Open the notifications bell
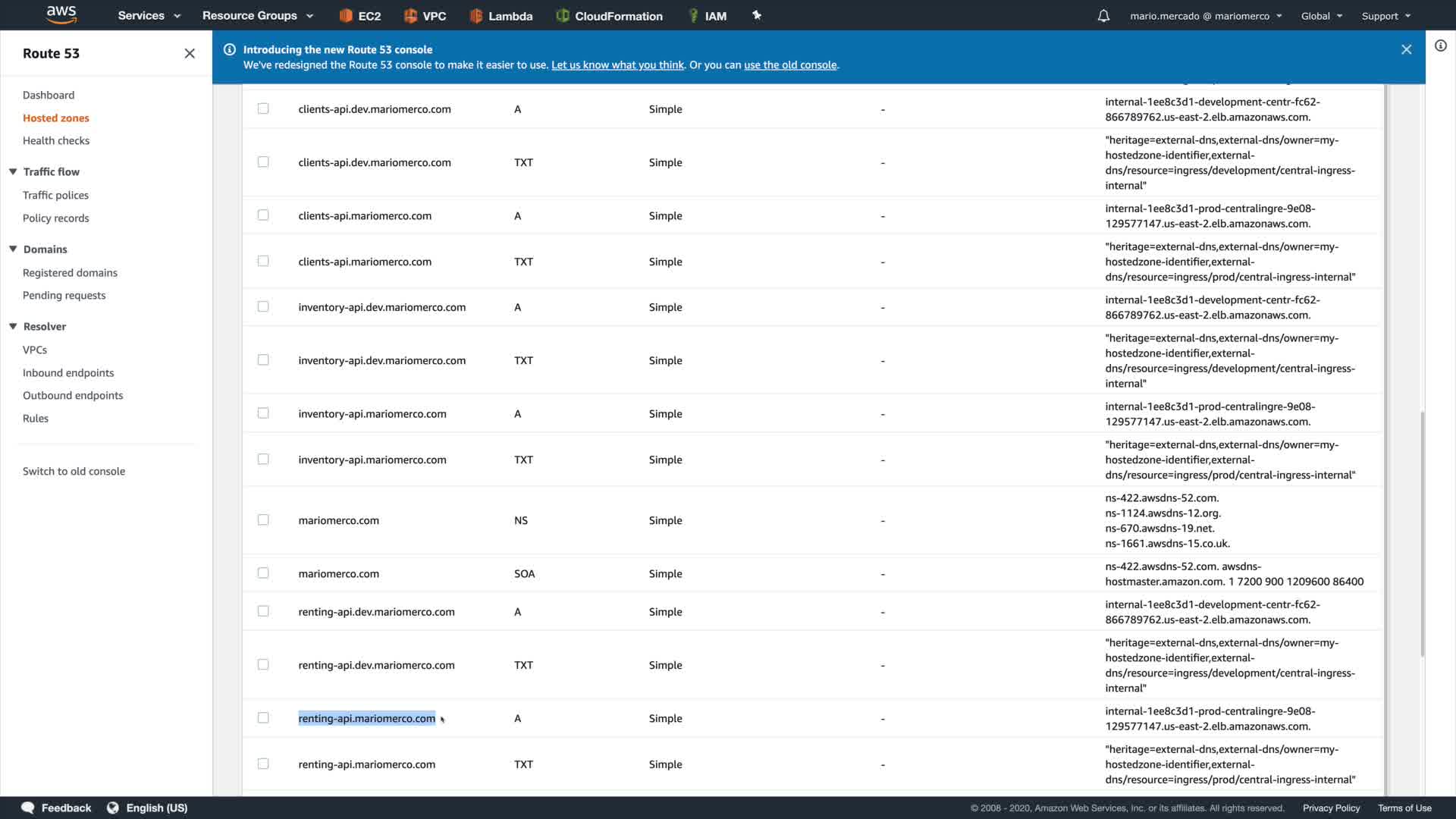1456x819 pixels. click(x=1103, y=16)
